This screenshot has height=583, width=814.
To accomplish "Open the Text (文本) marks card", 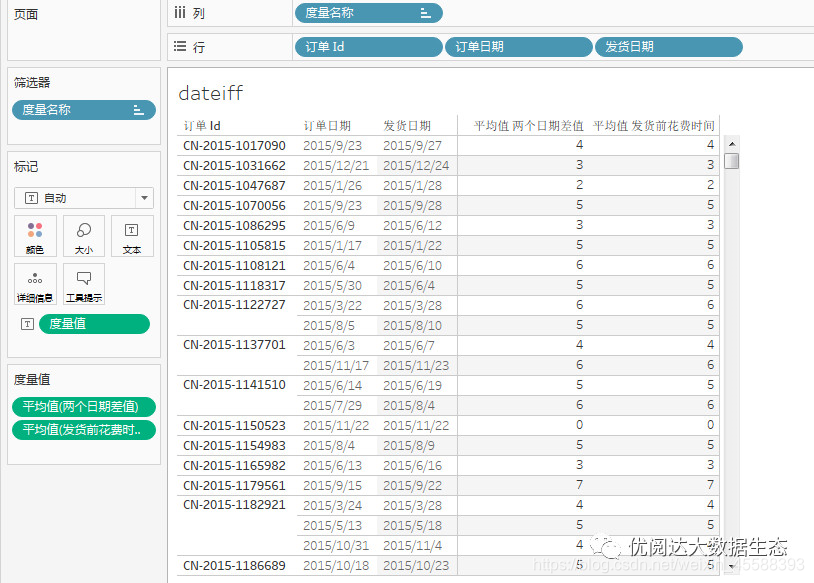I will click(x=132, y=236).
